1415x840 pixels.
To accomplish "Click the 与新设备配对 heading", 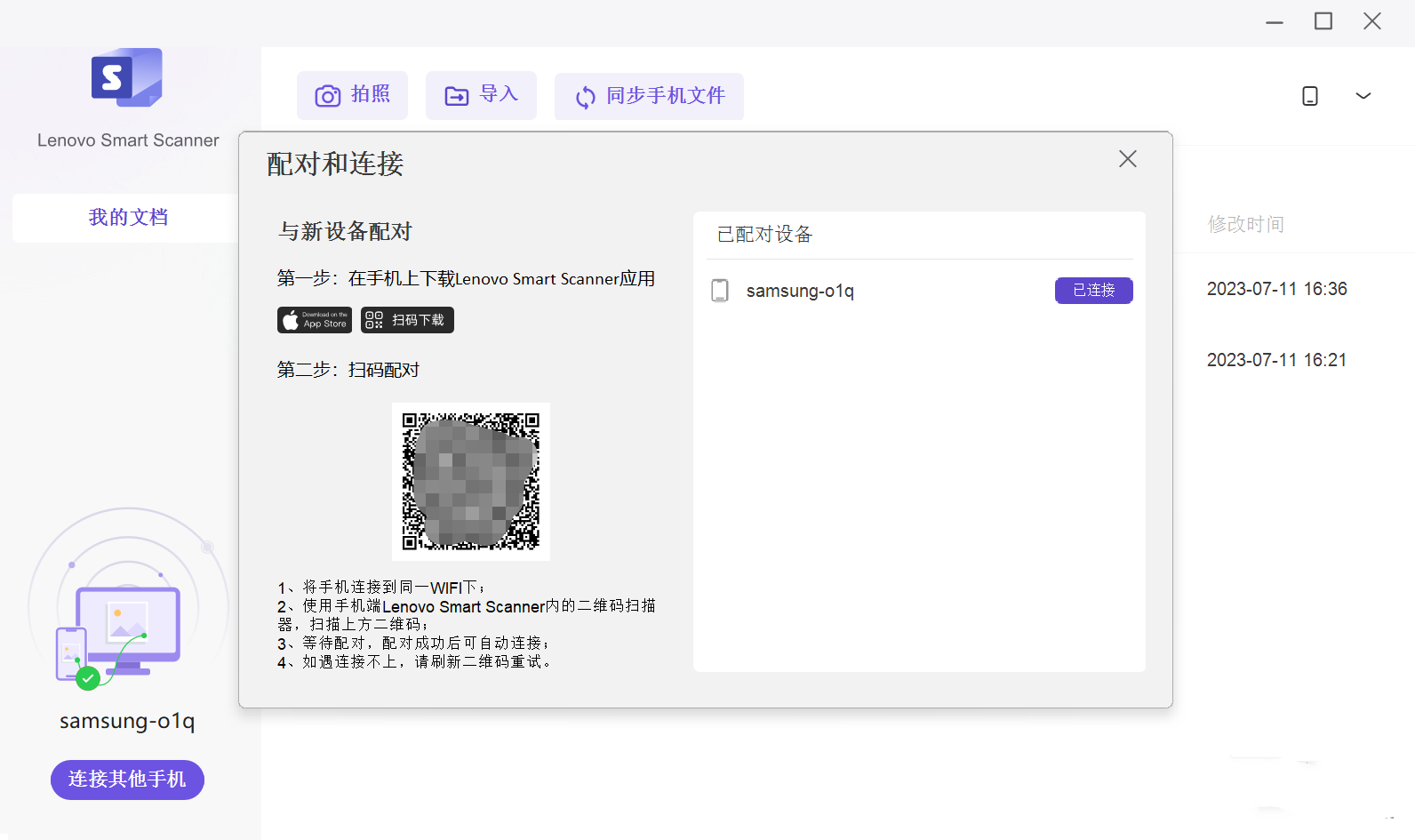I will click(345, 232).
